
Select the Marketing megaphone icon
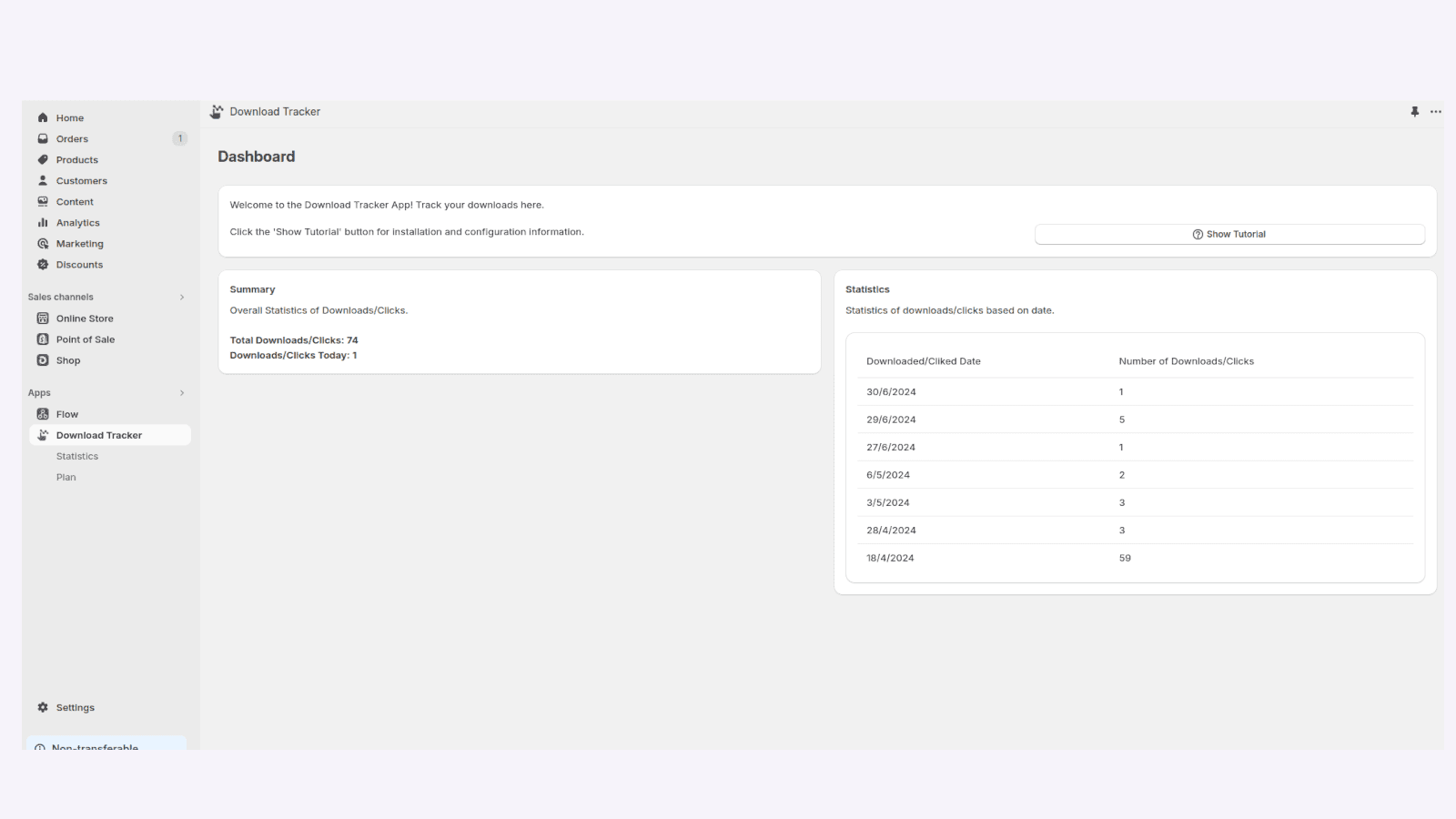(43, 243)
